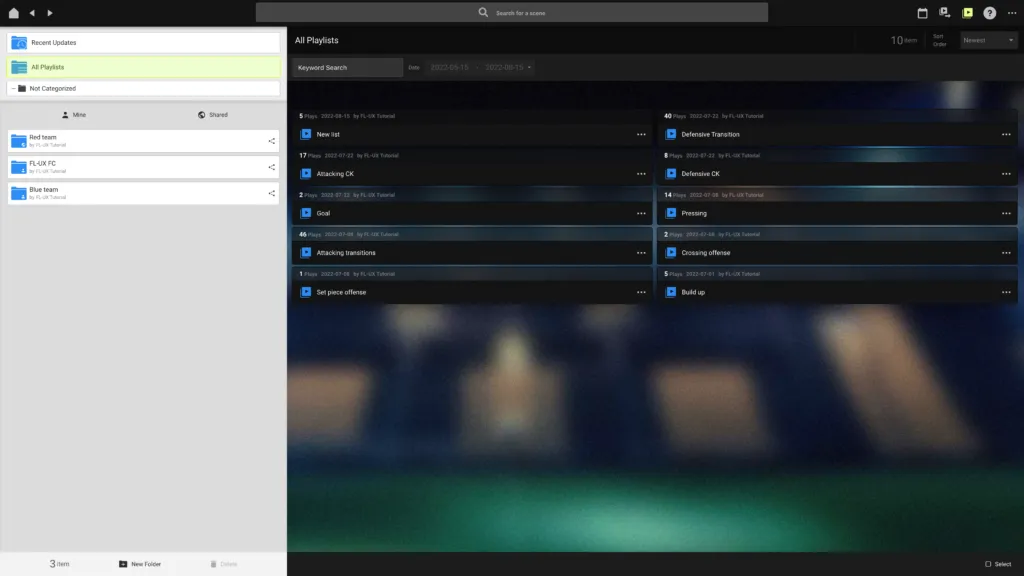Play the Build up playlist icon
The image size is (1024, 576).
(x=671, y=292)
